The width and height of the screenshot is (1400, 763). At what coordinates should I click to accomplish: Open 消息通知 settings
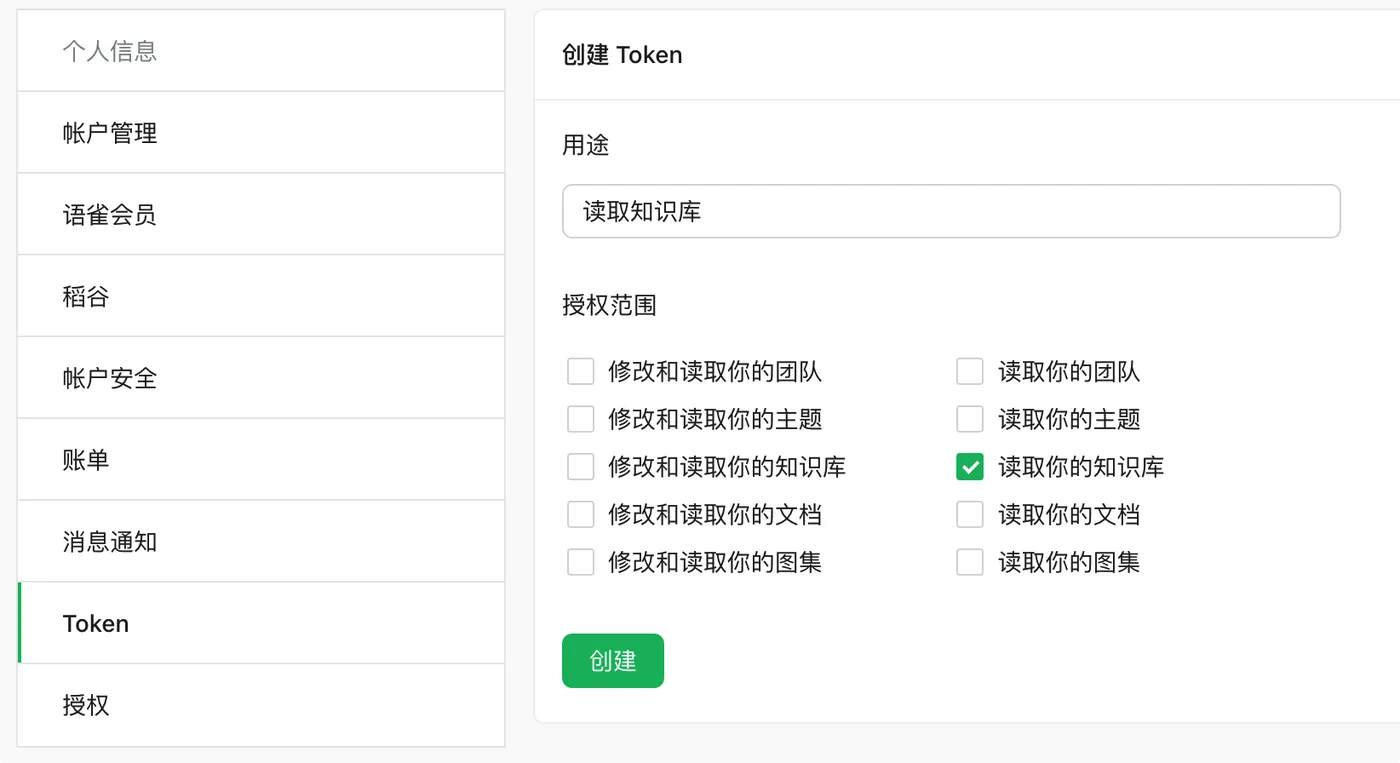[261, 542]
